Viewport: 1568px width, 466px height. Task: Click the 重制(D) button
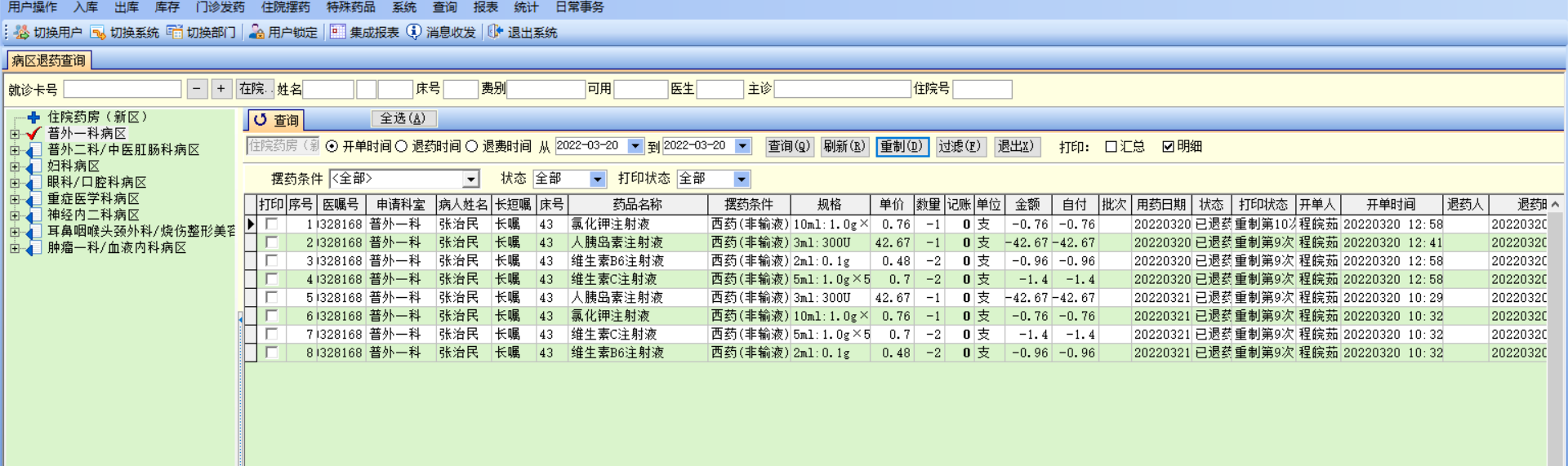(902, 147)
